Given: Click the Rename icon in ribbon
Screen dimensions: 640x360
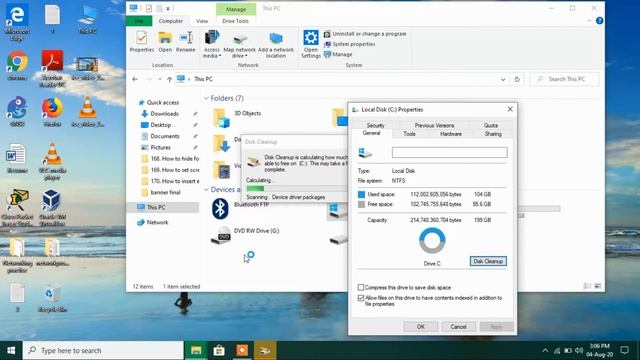Looking at the screenshot, I should 186,42.
